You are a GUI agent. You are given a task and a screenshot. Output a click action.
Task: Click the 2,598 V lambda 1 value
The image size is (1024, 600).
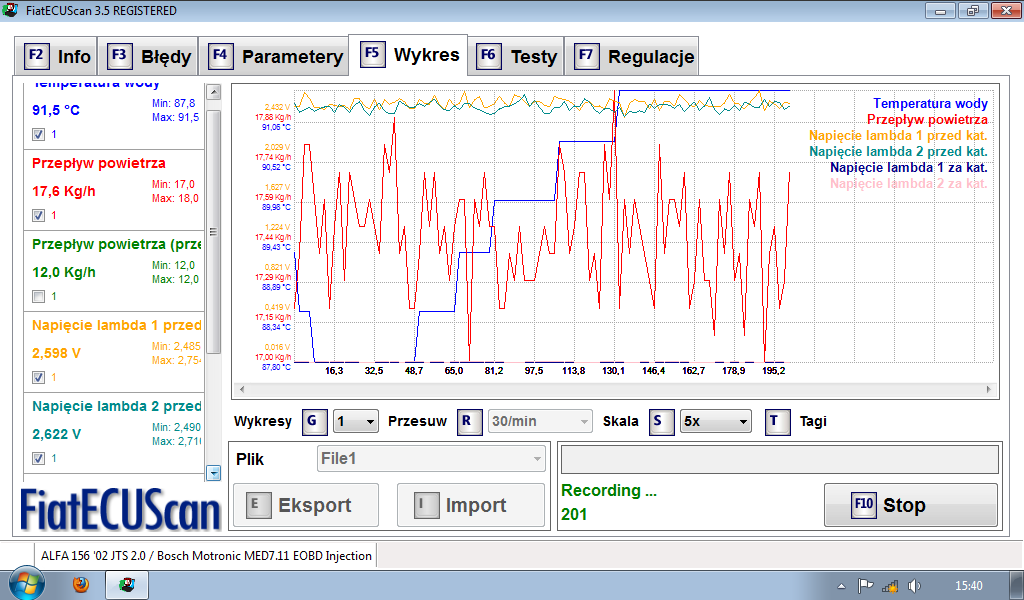tap(56, 353)
